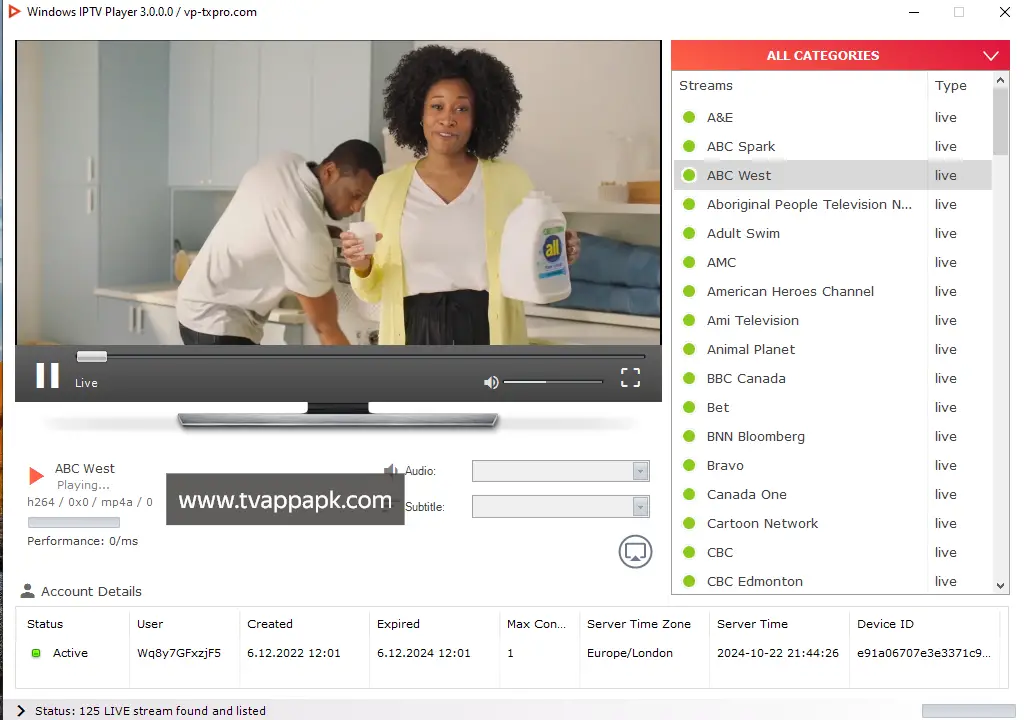Click the scroll up arrow of stream list
The width and height of the screenshot is (1026, 720).
pos(1000,81)
